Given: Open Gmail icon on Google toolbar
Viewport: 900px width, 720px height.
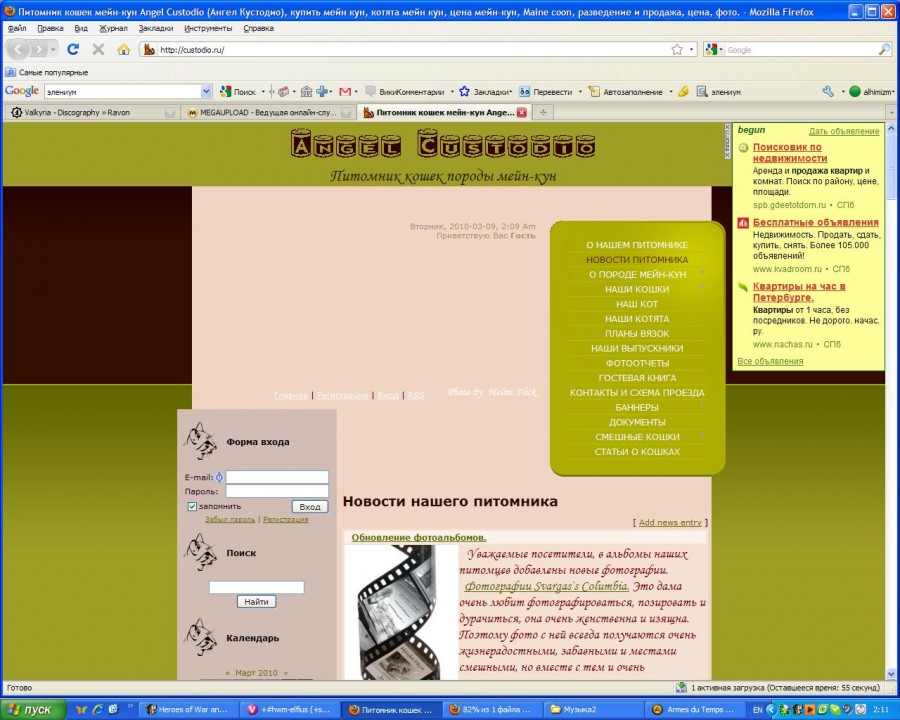Looking at the screenshot, I should (345, 91).
